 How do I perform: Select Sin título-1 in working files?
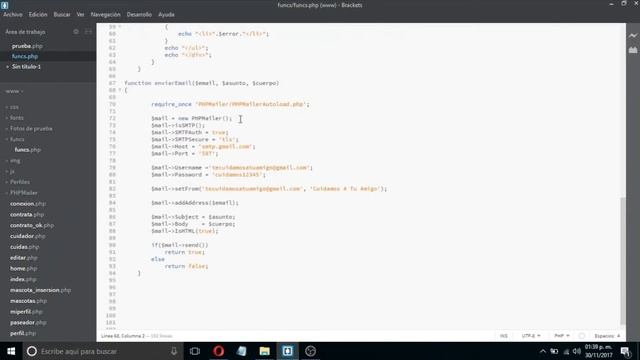[27, 67]
